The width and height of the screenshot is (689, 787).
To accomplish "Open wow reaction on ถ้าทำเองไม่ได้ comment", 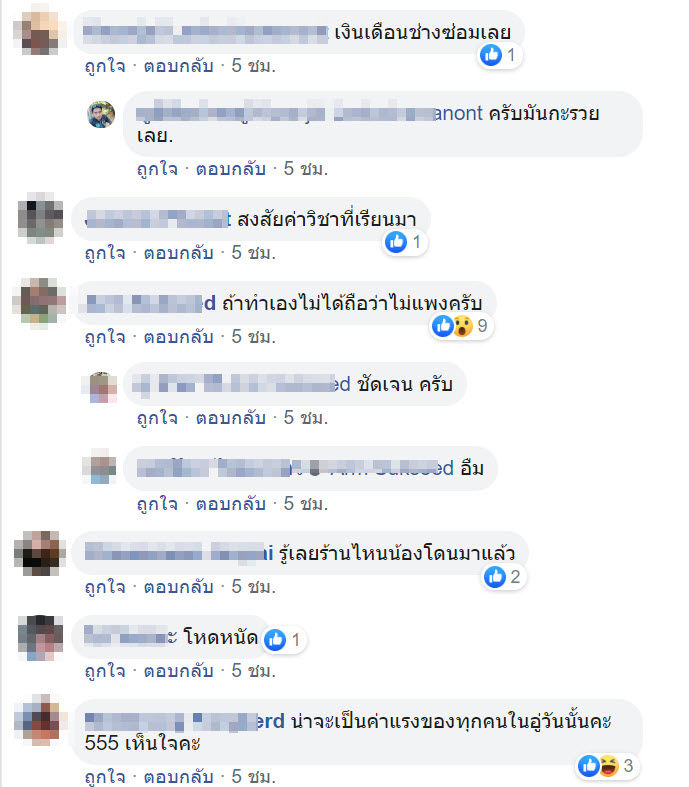I will click(463, 326).
